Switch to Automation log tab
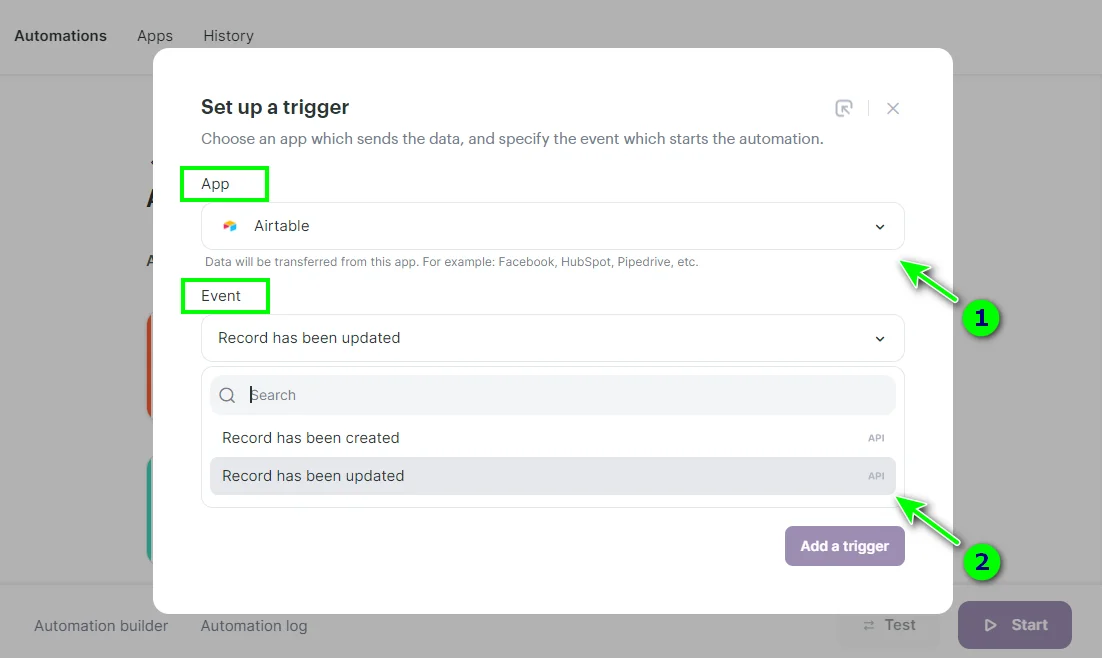Screen dimensions: 1102x658 [x=254, y=626]
